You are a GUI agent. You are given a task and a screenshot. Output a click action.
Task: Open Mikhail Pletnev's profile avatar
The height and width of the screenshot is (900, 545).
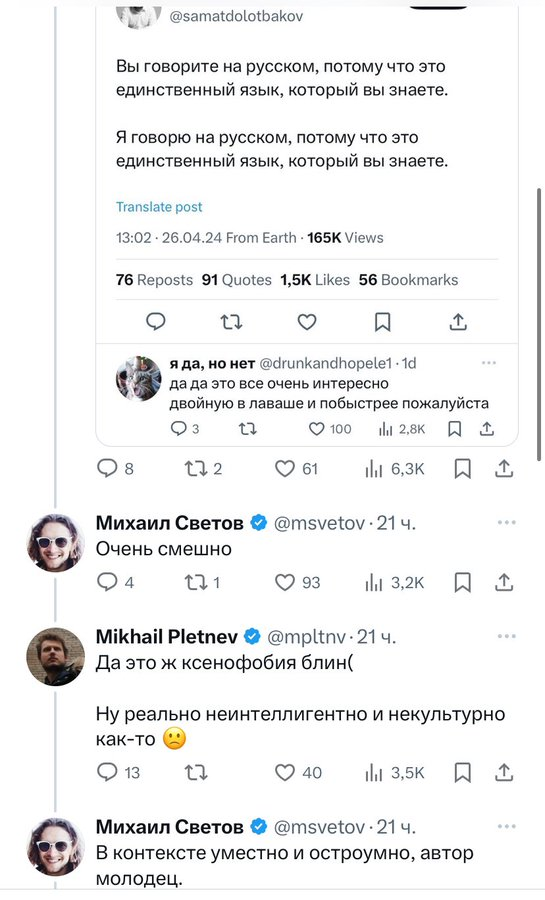pos(56,657)
